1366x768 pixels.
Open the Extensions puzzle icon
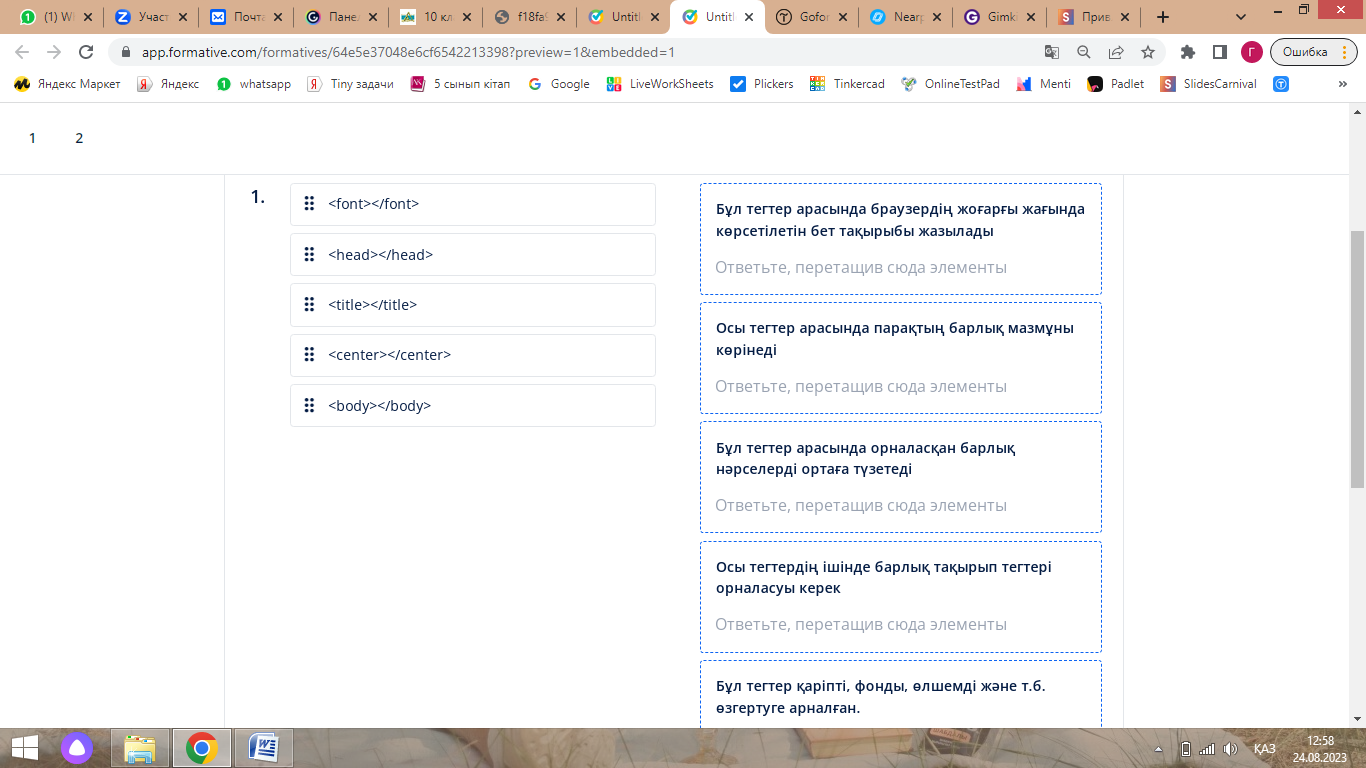(x=1188, y=52)
